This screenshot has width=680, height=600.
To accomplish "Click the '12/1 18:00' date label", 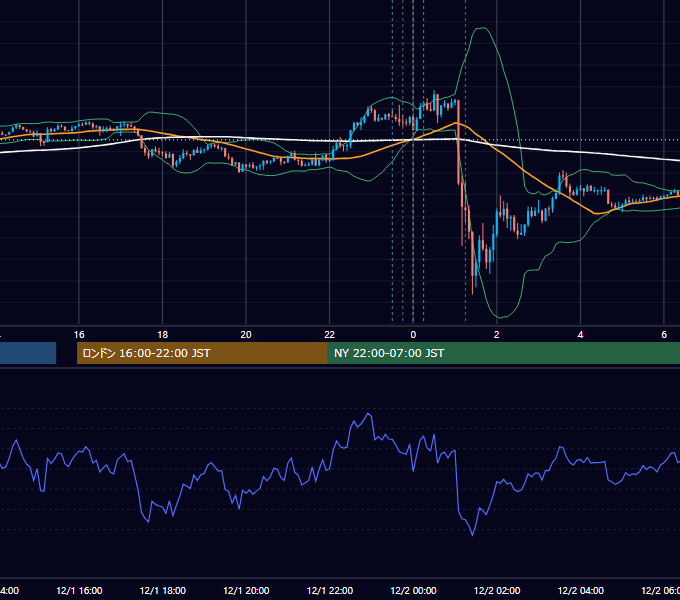I will (163, 591).
